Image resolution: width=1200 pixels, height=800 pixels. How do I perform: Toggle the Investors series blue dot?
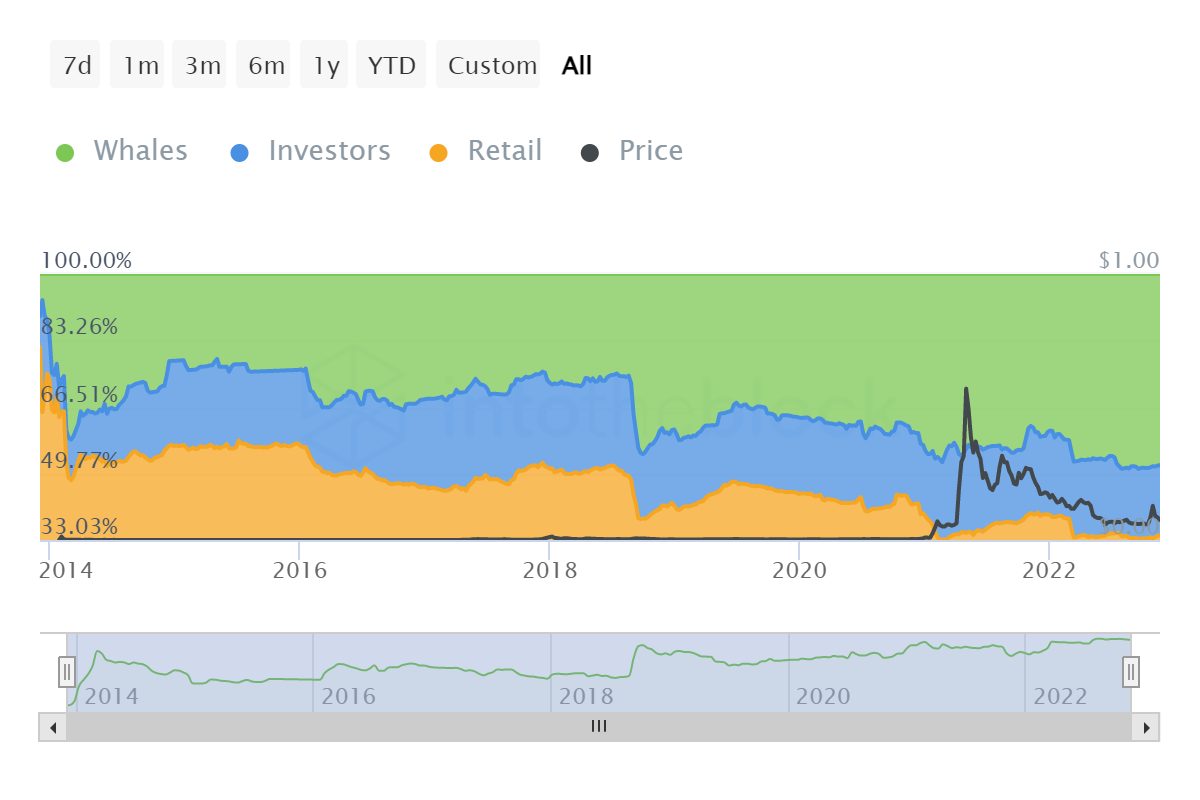pyautogui.click(x=240, y=152)
